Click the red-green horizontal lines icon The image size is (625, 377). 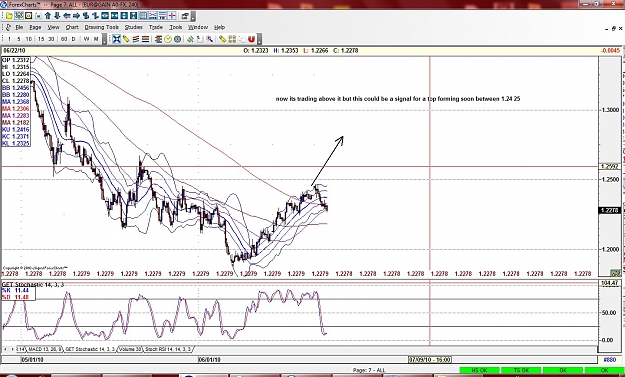[x=145, y=39]
